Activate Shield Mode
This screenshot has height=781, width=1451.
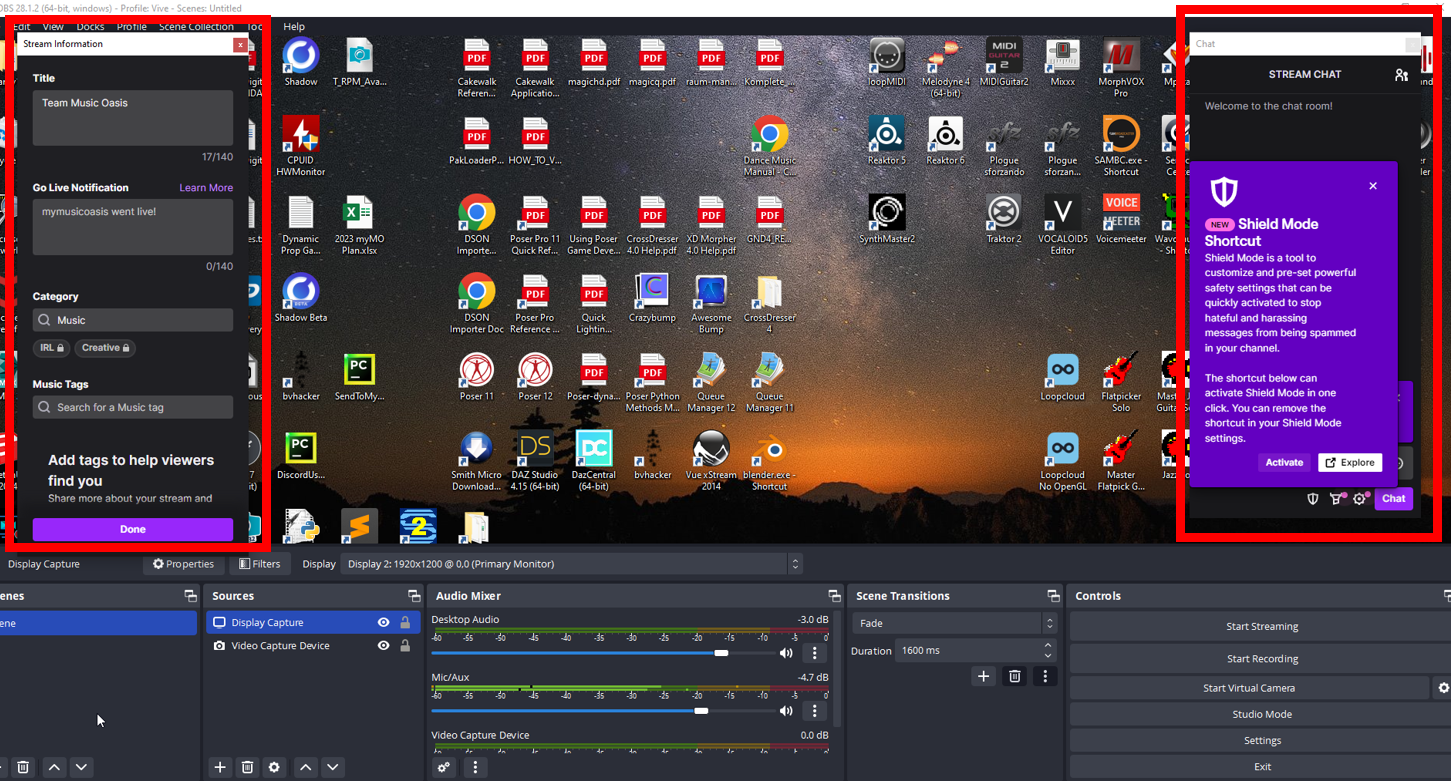click(1284, 462)
